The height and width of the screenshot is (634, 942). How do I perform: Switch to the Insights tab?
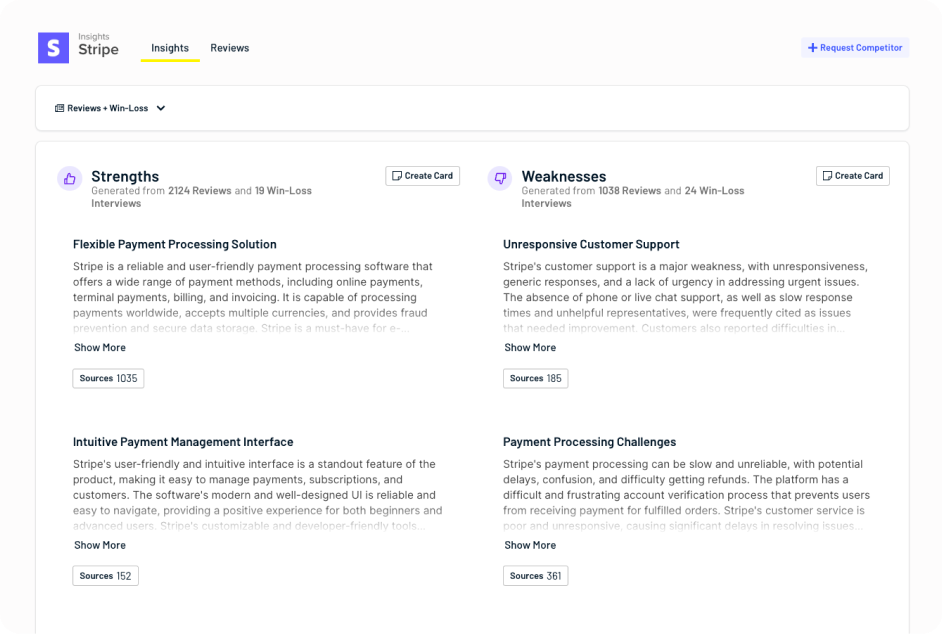click(170, 47)
